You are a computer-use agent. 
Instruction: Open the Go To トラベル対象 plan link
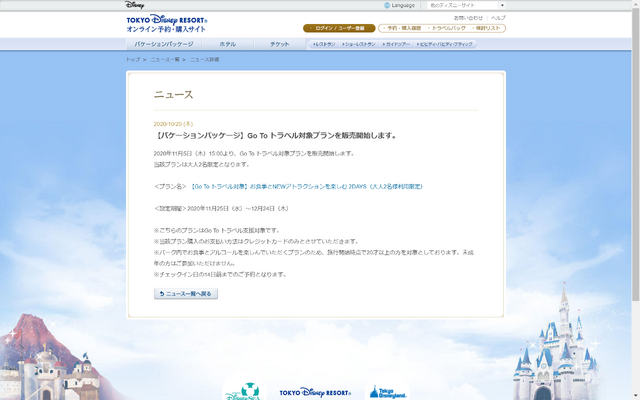pos(307,187)
